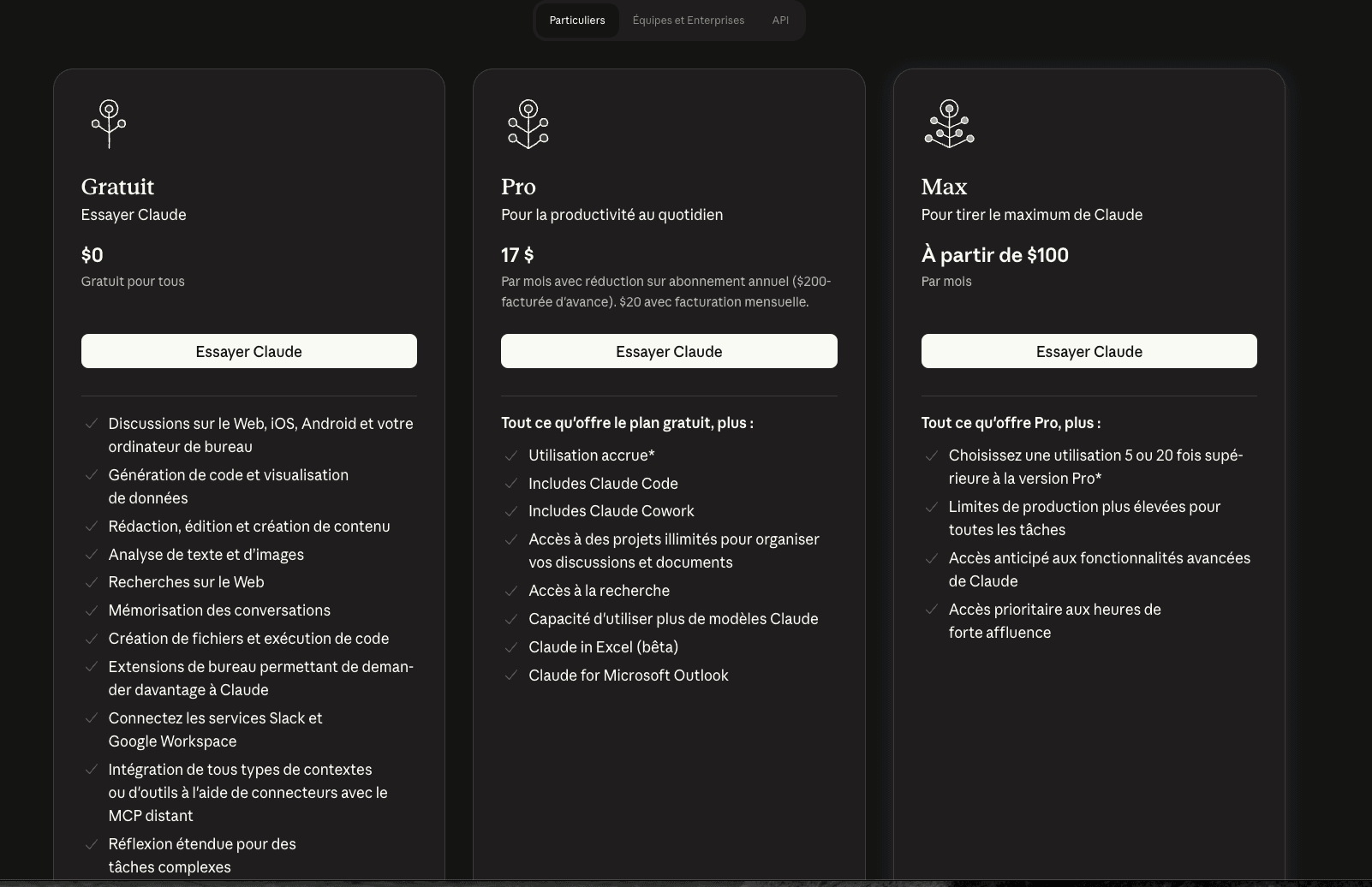Click the Essayer Claude button in the Pro card

coord(669,351)
